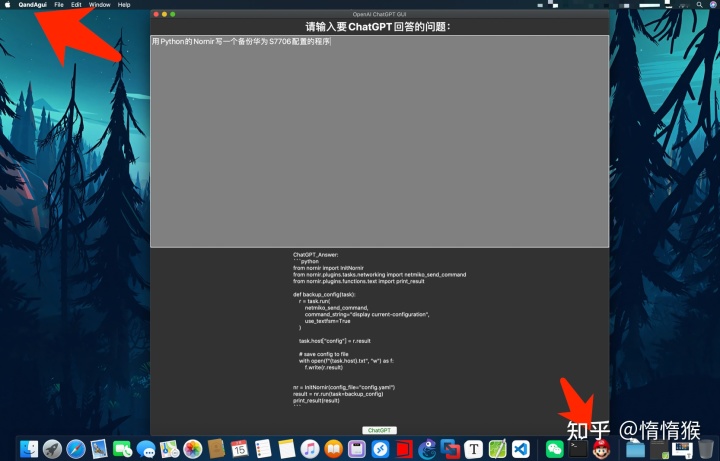Activate Siri from the menu bar
Viewport: 720px width, 461px height.
point(713,5)
